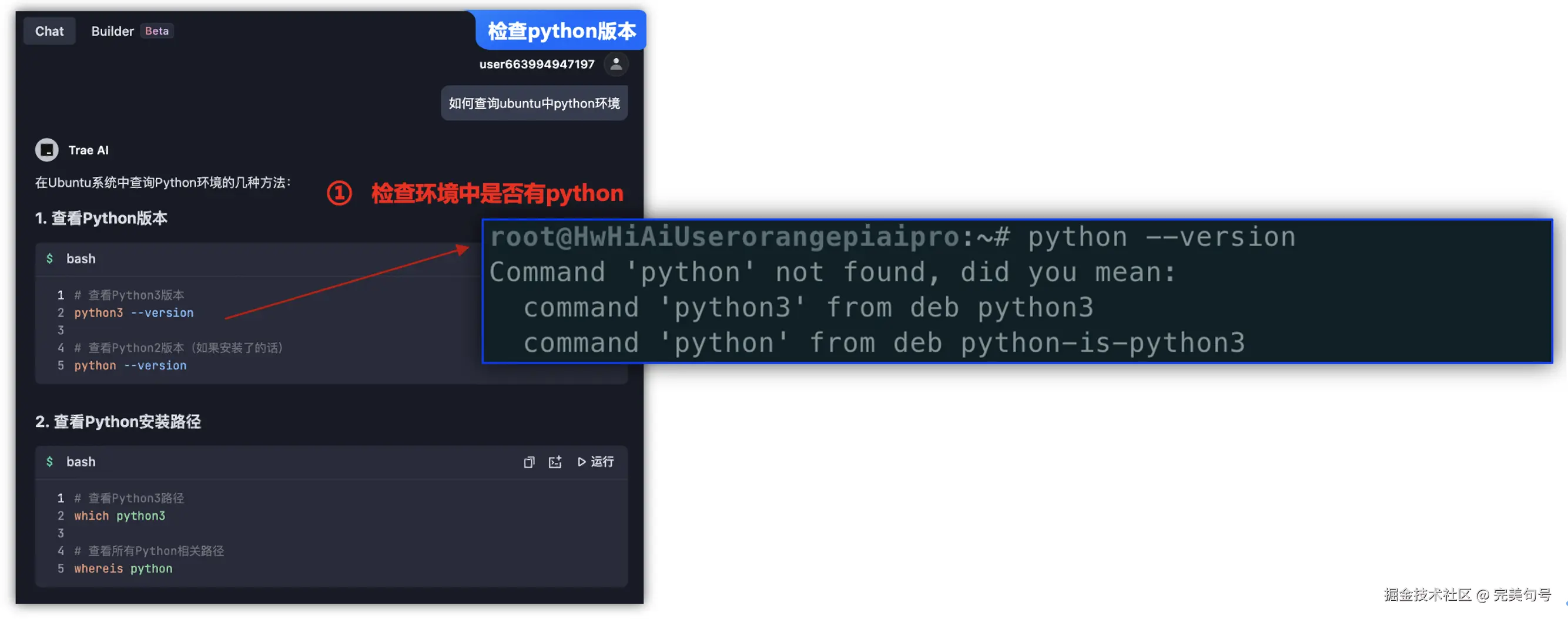Run the which python3 code block (运行)
The image size is (1568, 619).
595,462
